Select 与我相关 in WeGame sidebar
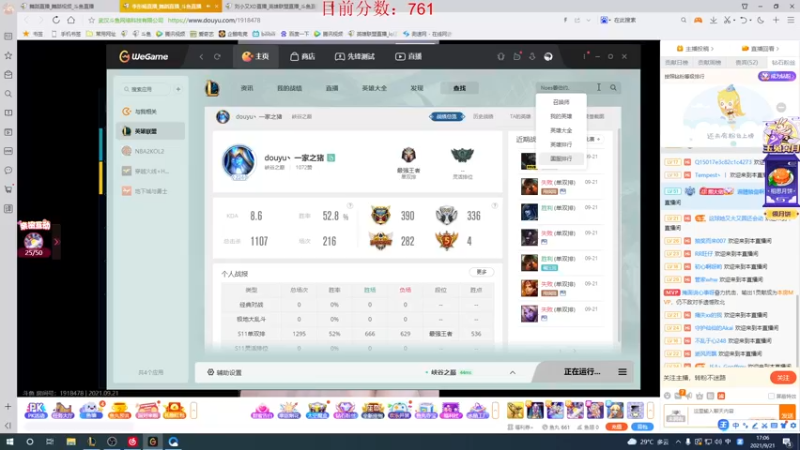 click(150, 111)
